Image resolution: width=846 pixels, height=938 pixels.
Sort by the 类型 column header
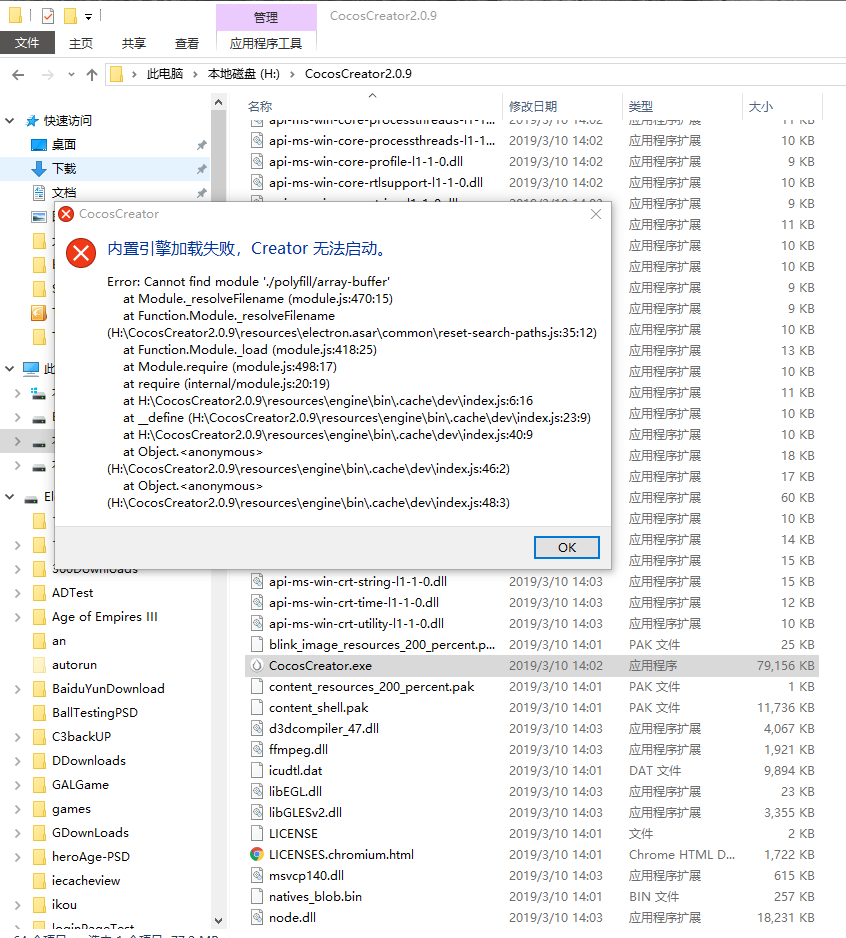click(x=640, y=106)
